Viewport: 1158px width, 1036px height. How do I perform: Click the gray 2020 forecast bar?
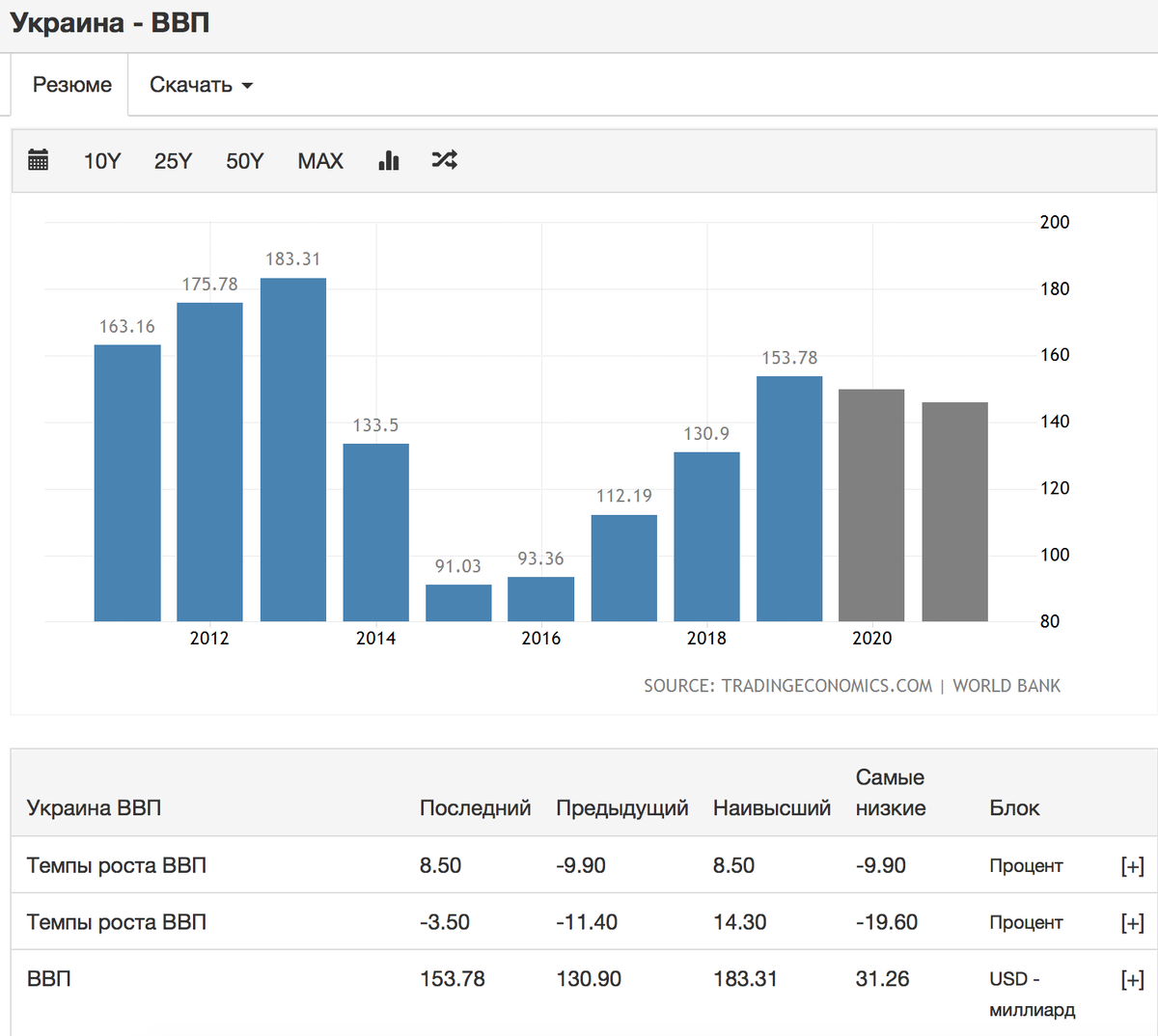coord(871,505)
